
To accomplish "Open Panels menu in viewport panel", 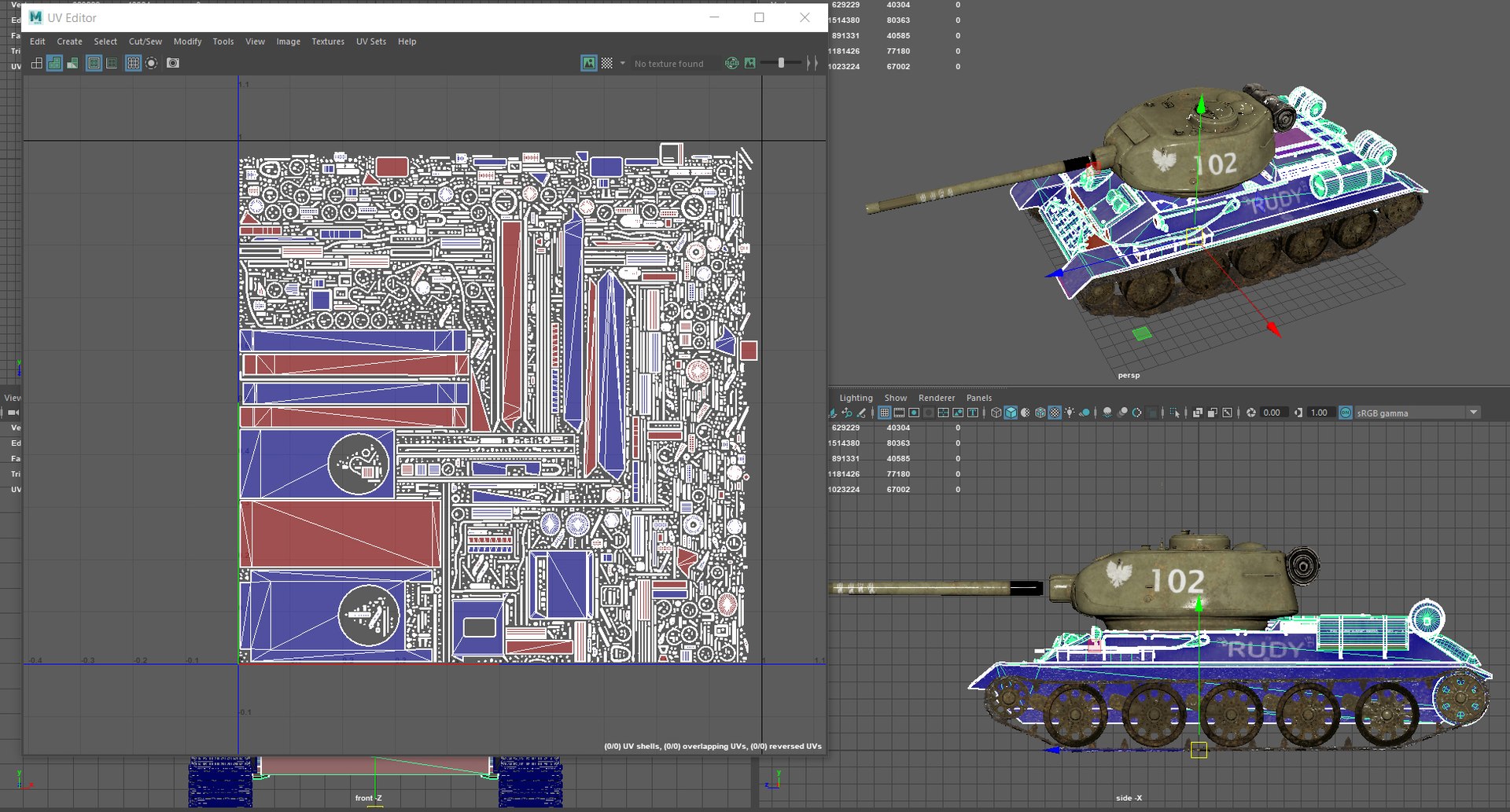I will pos(979,398).
